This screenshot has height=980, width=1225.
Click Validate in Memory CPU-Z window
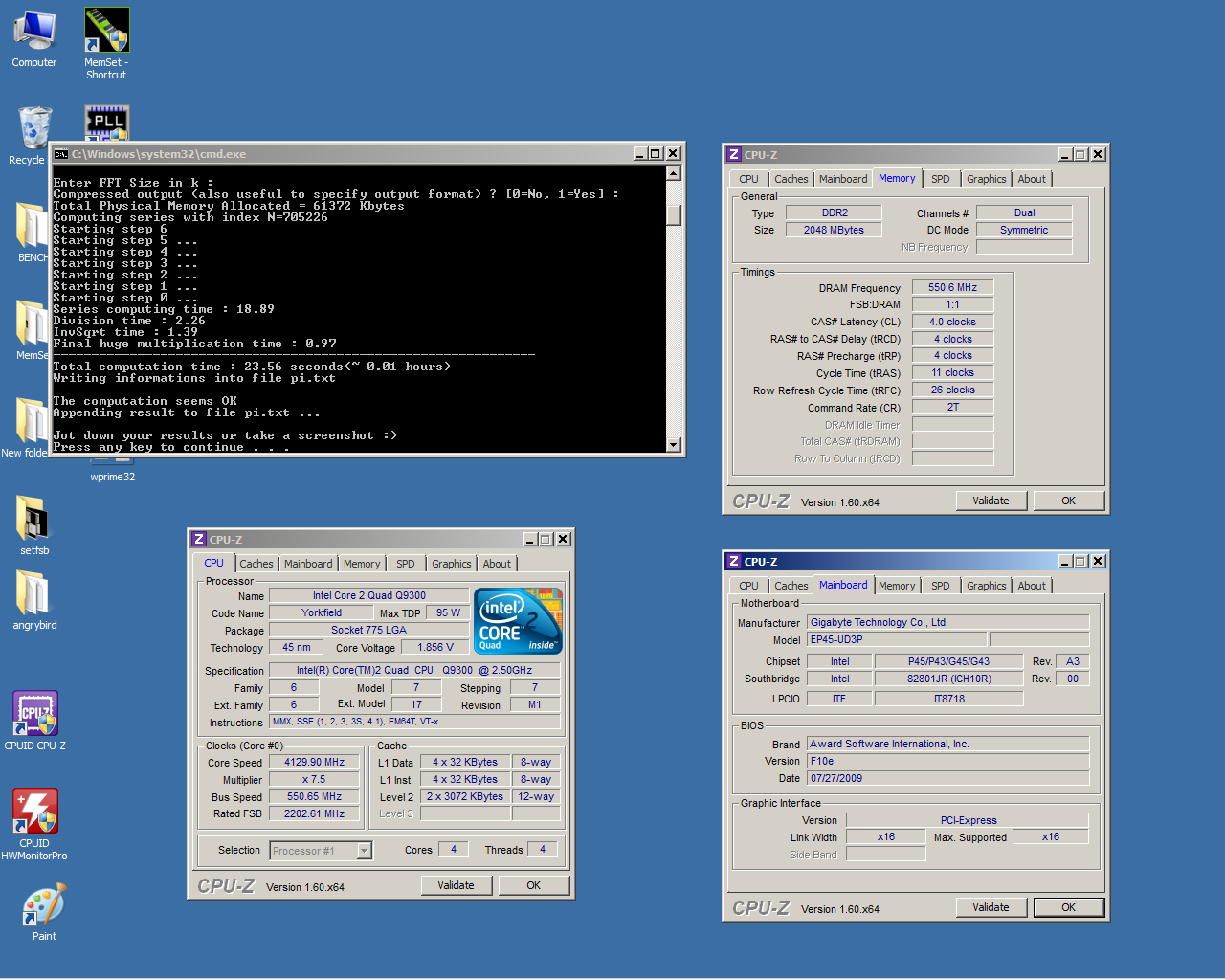991,501
